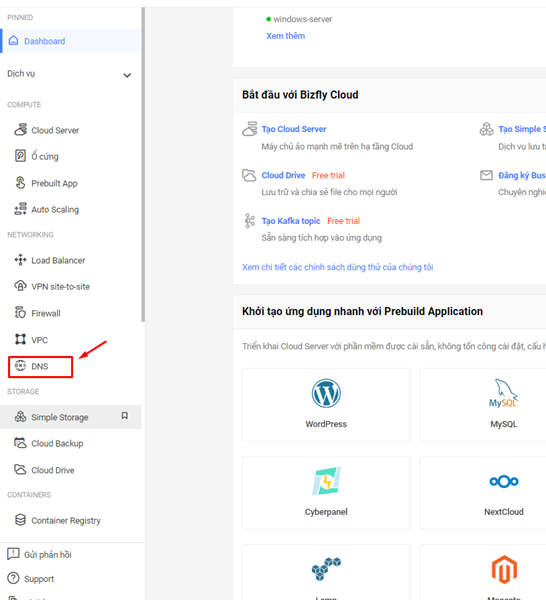Image resolution: width=546 pixels, height=600 pixels.
Task: Open Cloud Server icon in sidebar
Action: (20, 130)
